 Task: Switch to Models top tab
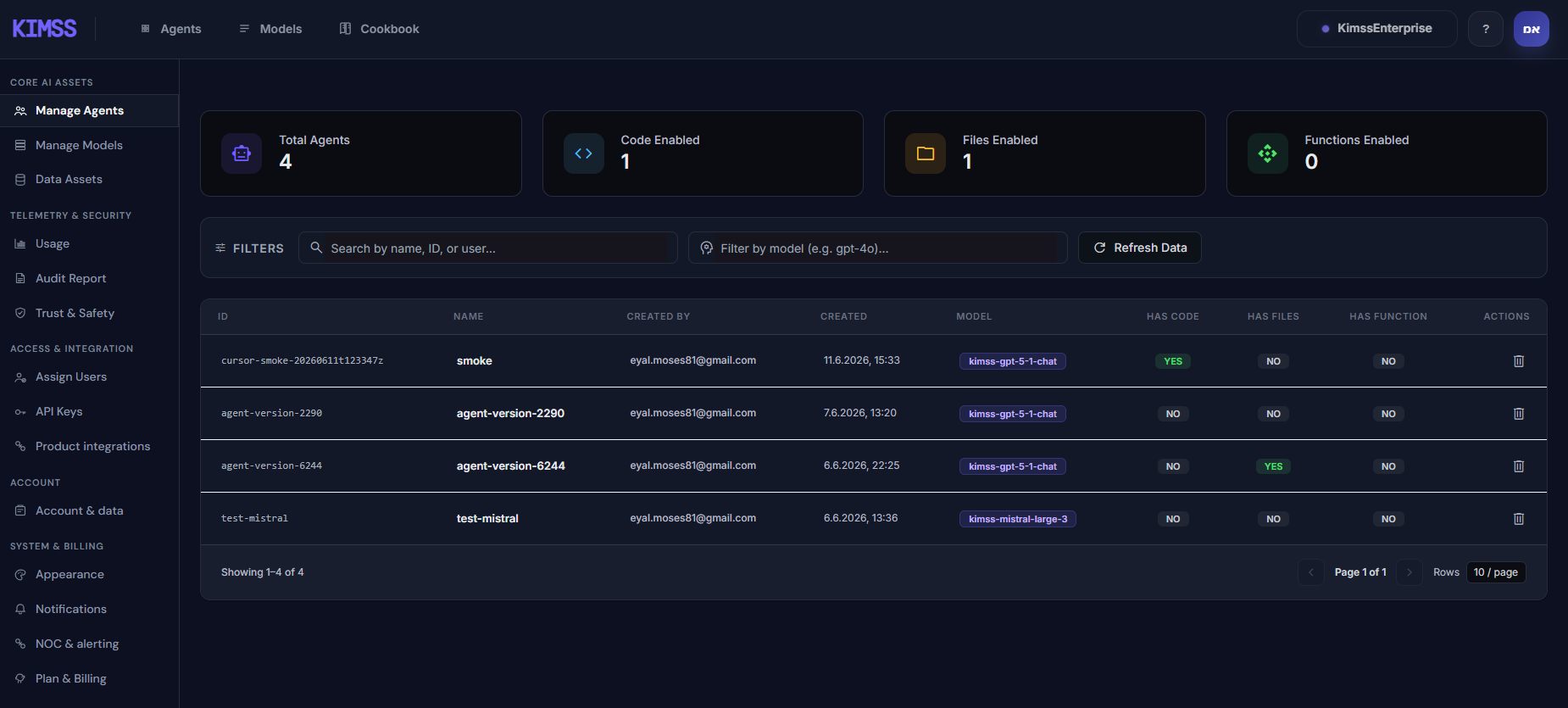(270, 29)
